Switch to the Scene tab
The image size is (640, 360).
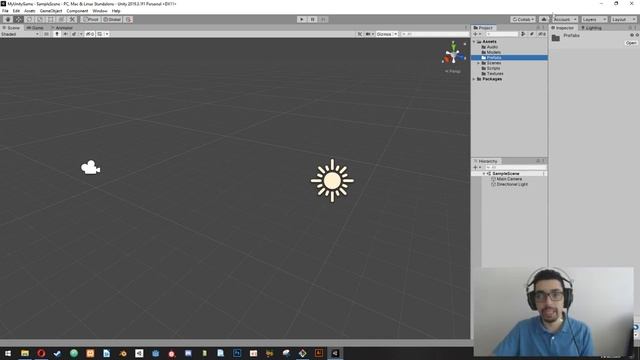coord(11,28)
